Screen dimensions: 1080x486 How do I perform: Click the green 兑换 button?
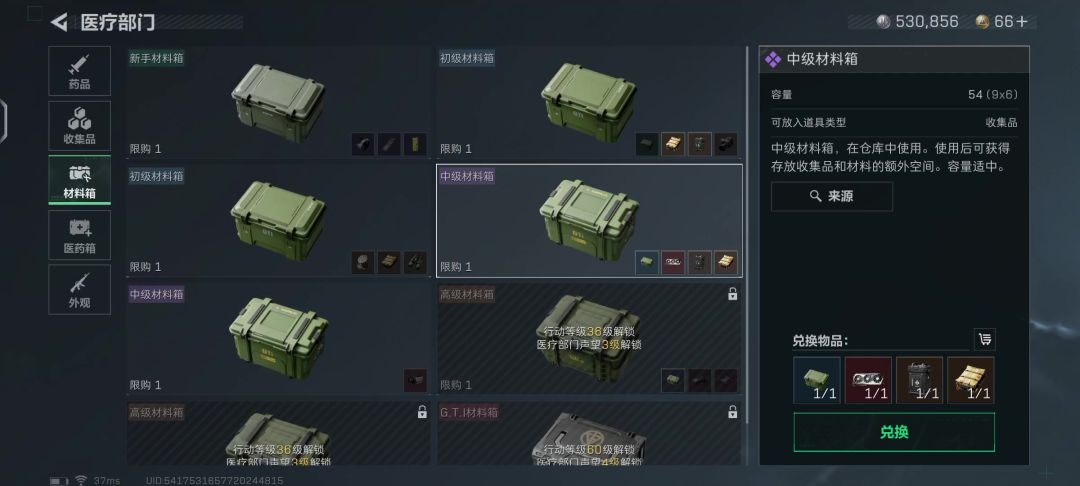[x=894, y=432]
